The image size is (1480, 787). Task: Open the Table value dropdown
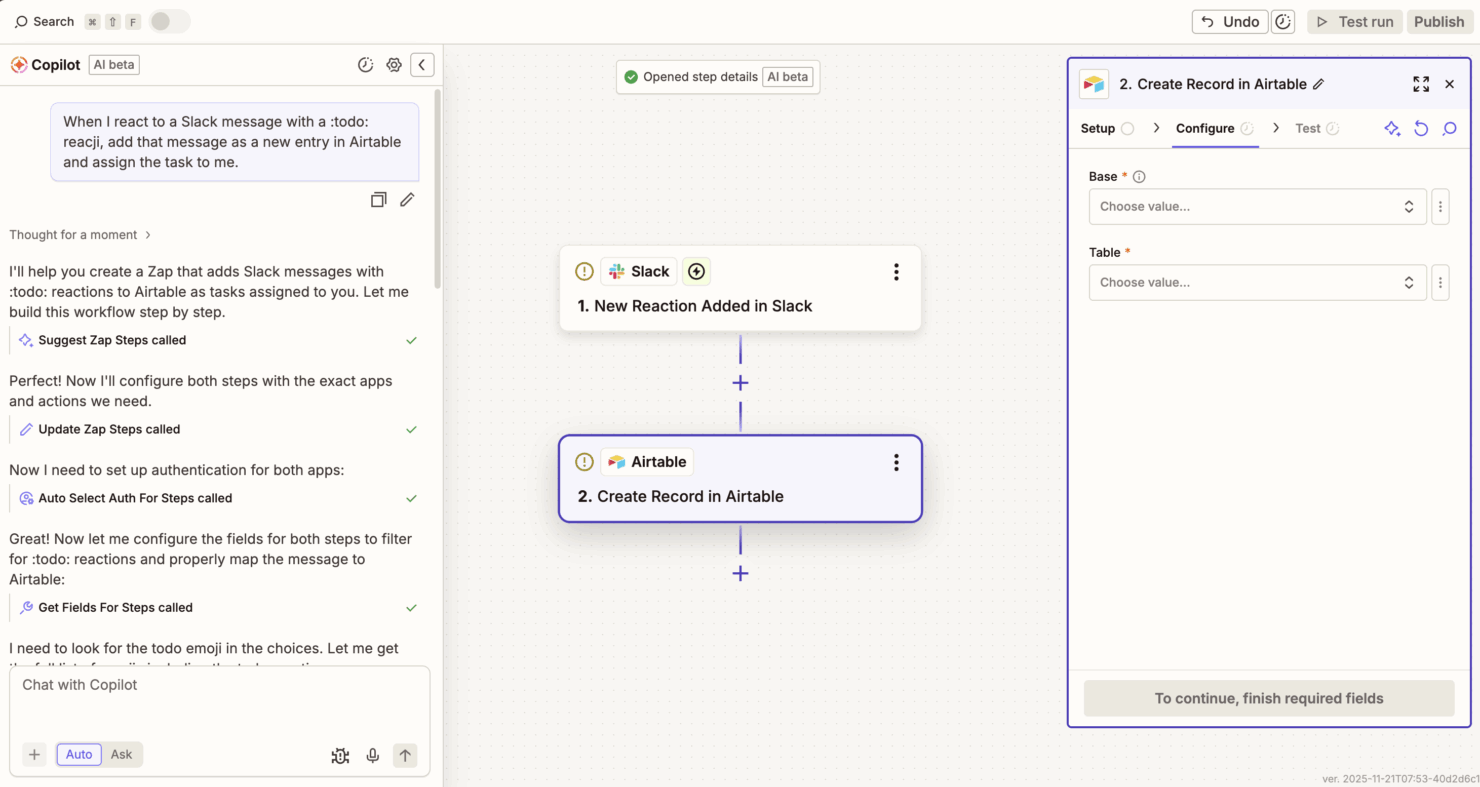point(1257,282)
